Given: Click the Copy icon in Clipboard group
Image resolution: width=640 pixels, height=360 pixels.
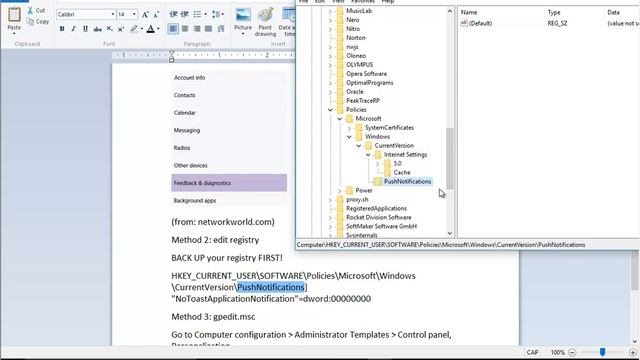Looking at the screenshot, I should click(30, 22).
